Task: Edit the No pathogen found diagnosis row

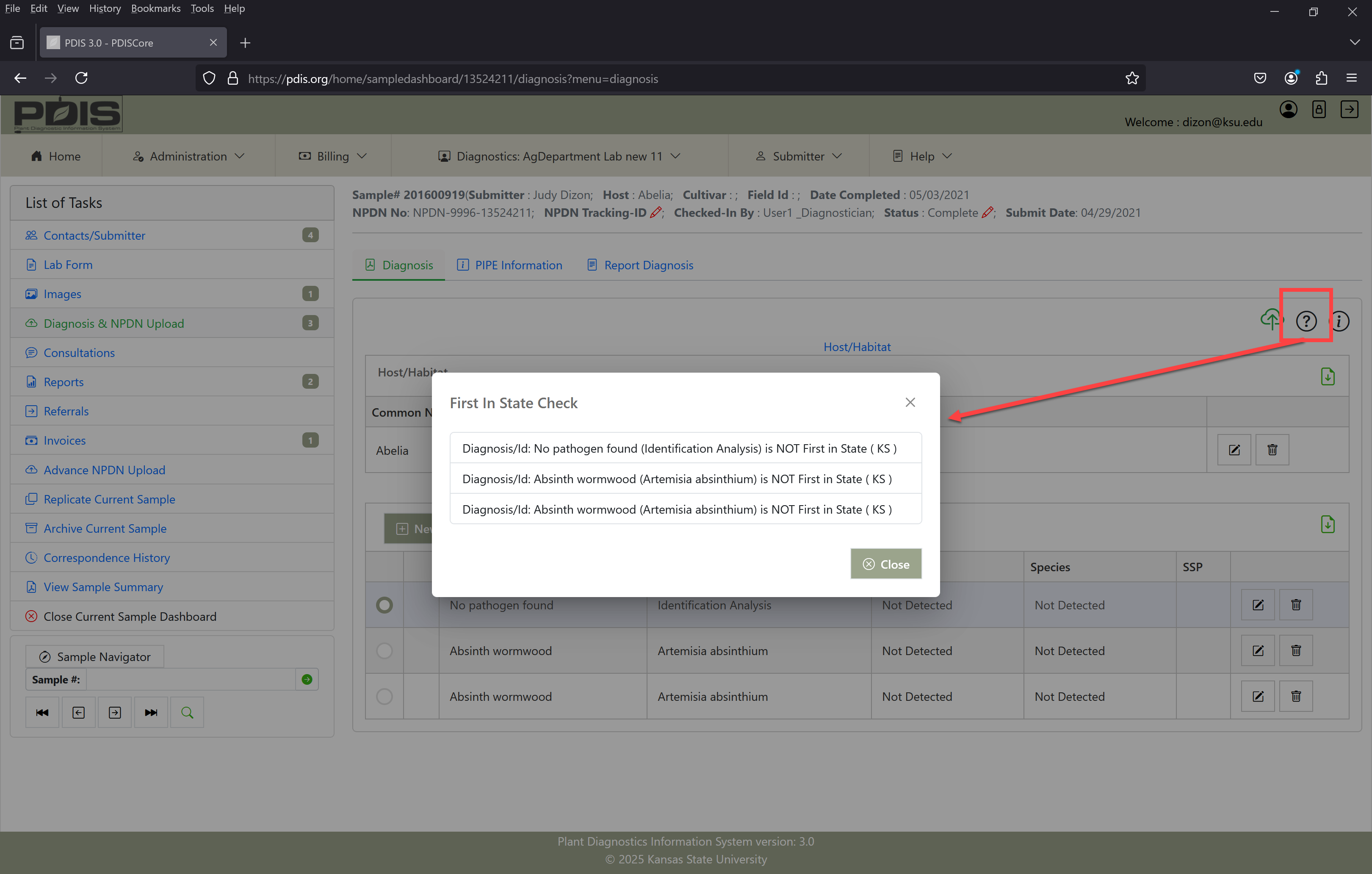Action: [x=1258, y=605]
